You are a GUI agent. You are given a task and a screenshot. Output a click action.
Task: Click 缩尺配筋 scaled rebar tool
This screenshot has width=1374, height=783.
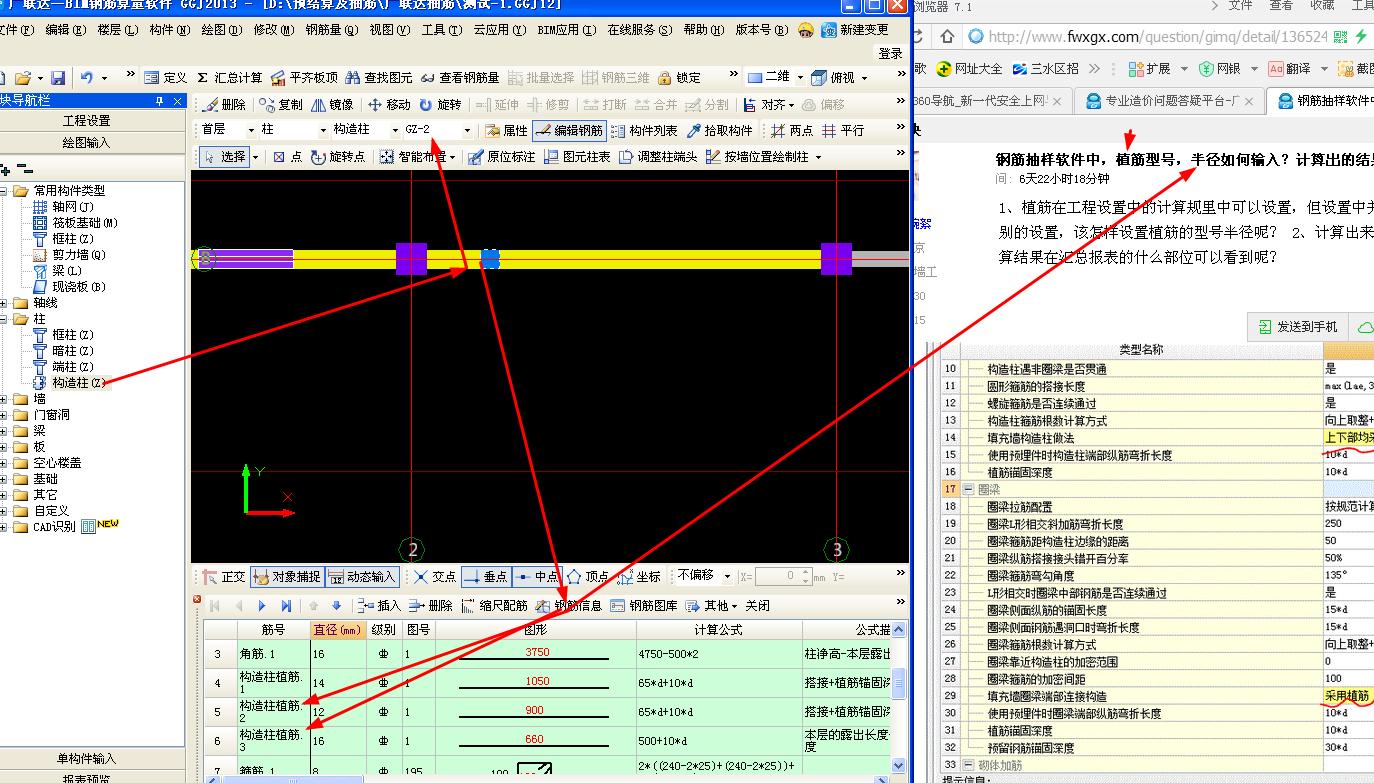pyautogui.click(x=493, y=605)
